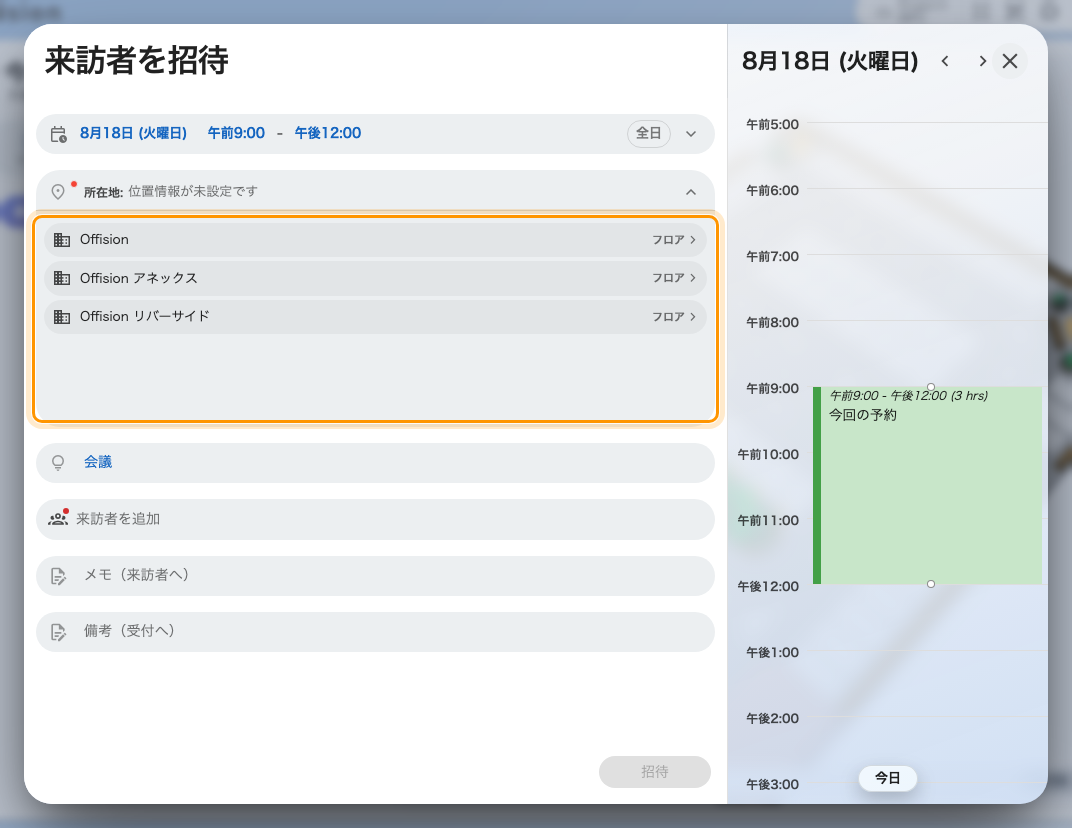Click the 招待 invite button
The image size is (1072, 828).
click(654, 772)
